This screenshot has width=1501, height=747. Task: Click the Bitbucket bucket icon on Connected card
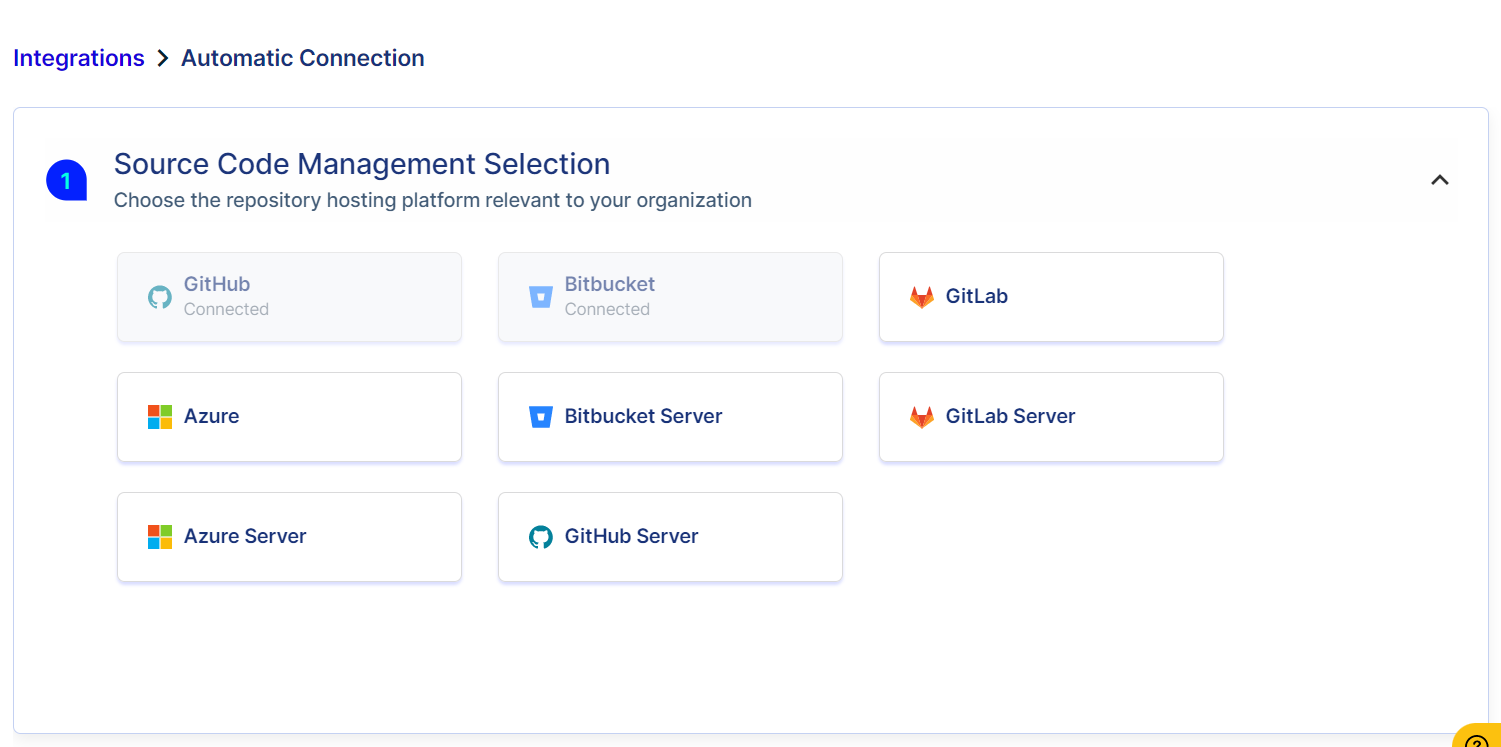coord(541,297)
